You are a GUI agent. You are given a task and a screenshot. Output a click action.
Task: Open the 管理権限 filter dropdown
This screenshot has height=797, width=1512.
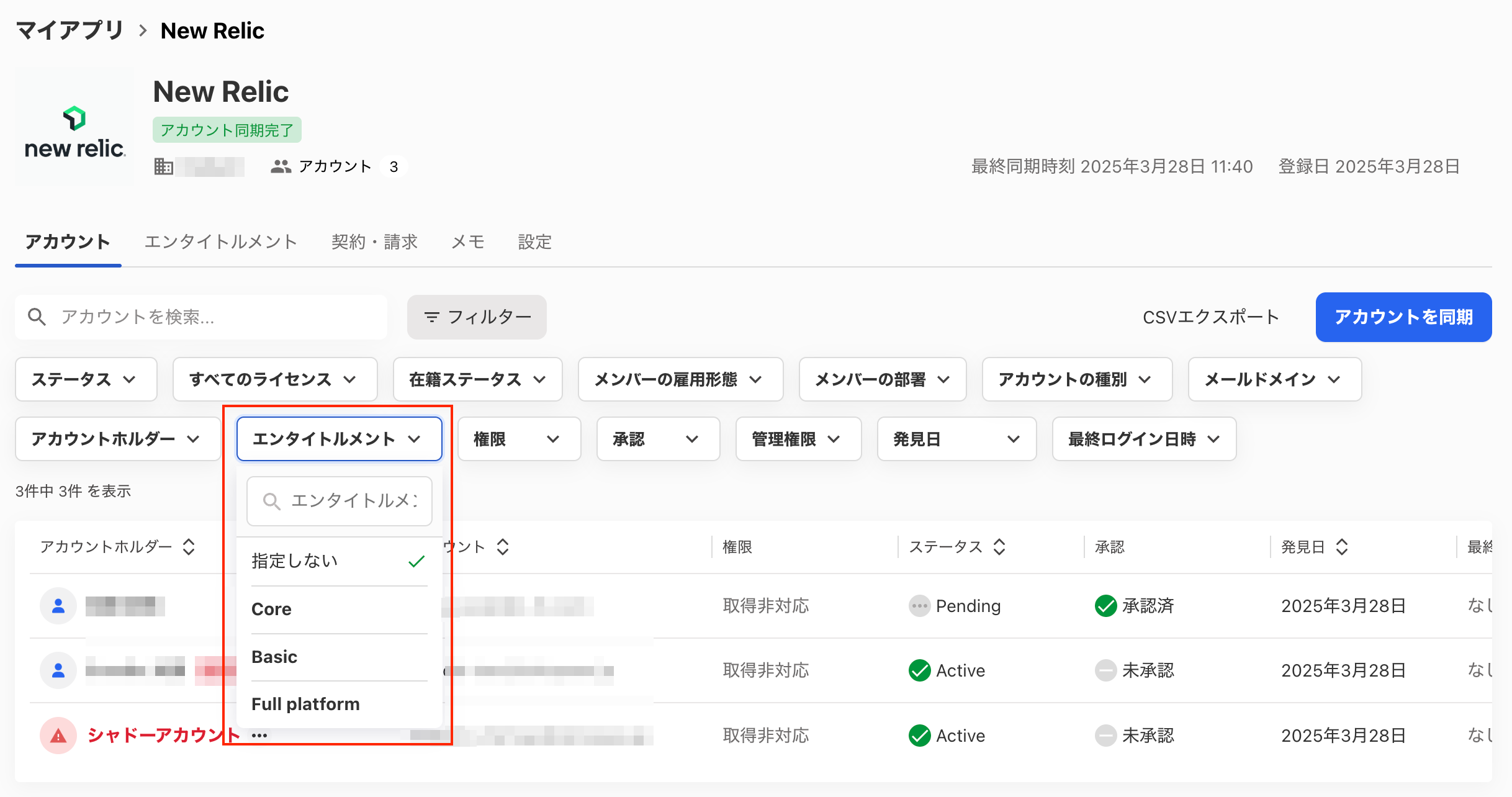click(798, 439)
